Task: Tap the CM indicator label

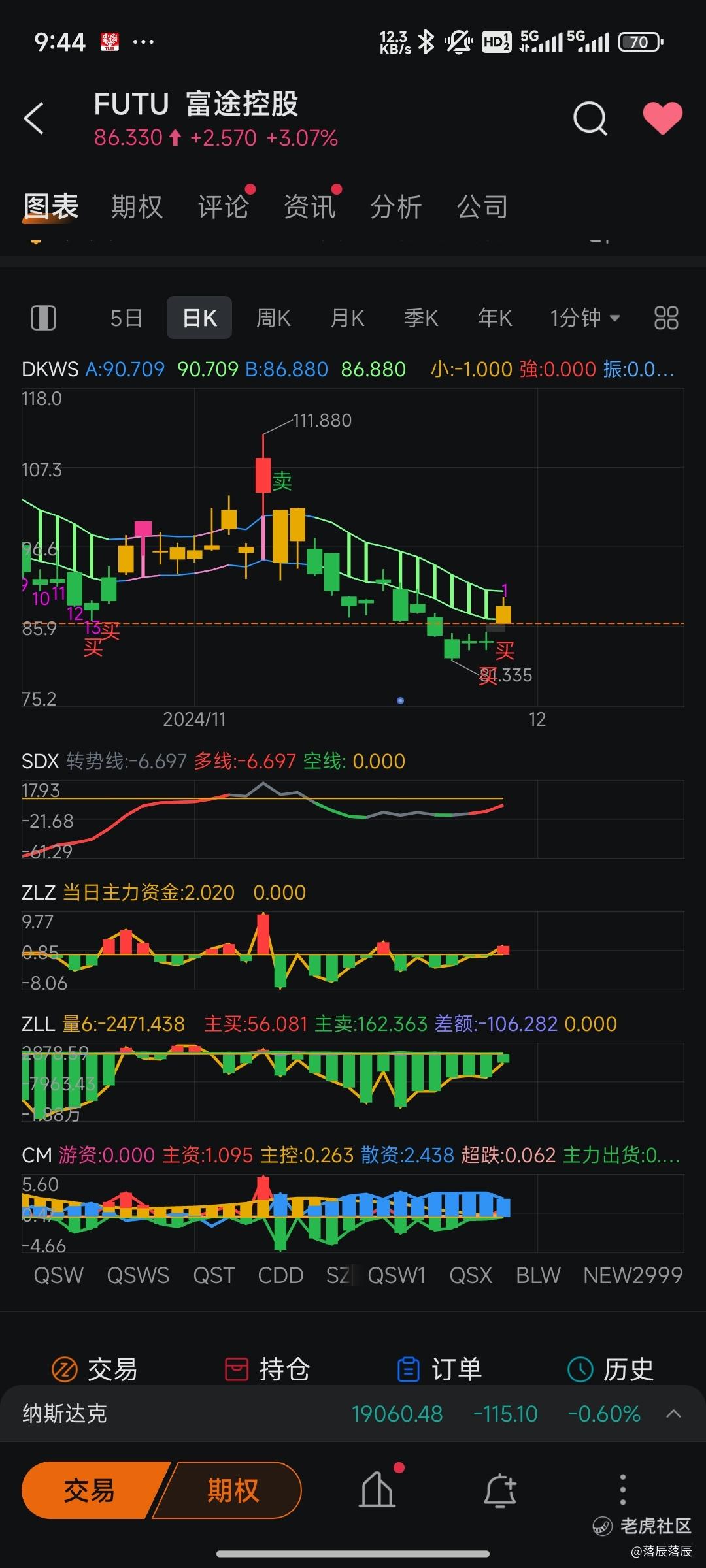Action: tap(37, 1155)
